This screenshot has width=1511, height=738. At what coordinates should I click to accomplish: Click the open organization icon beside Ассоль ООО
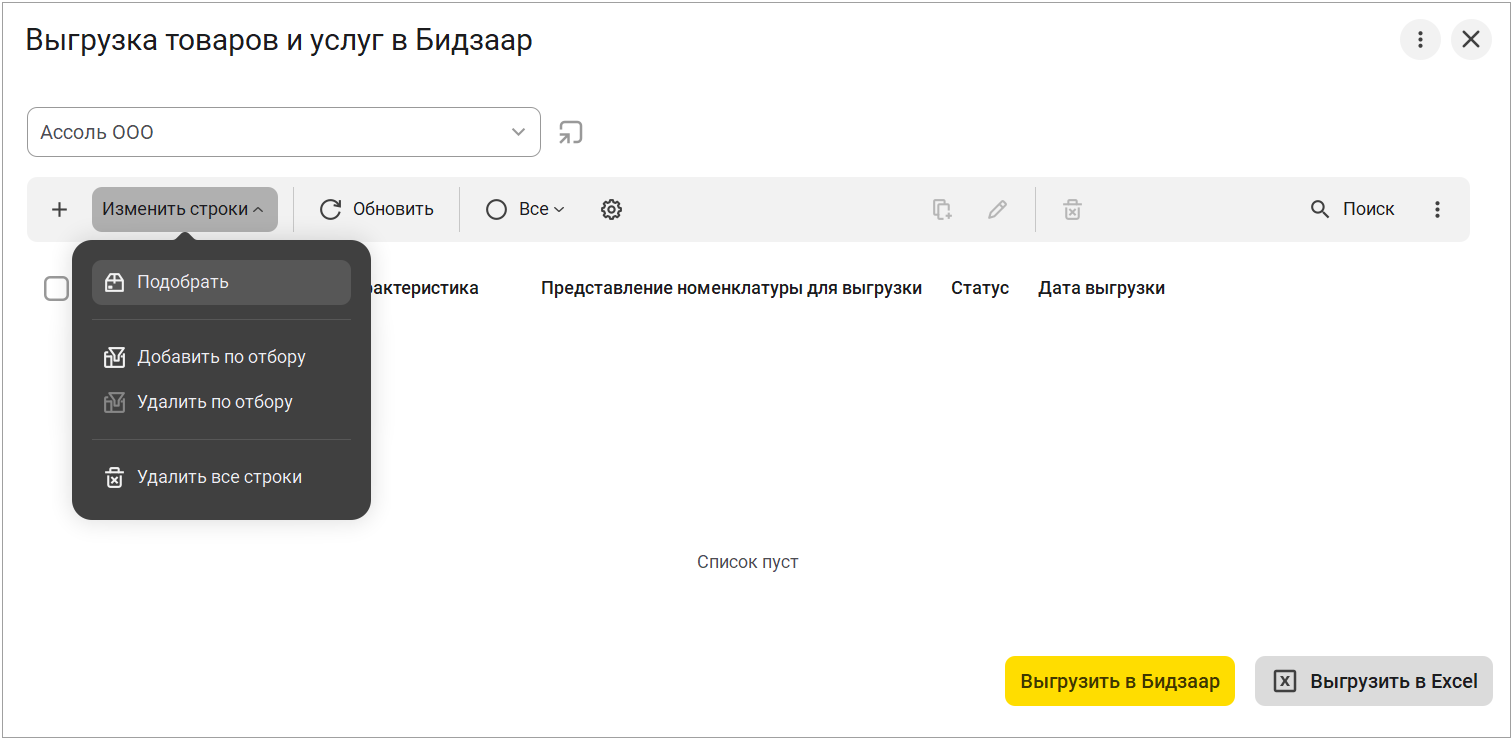570,133
